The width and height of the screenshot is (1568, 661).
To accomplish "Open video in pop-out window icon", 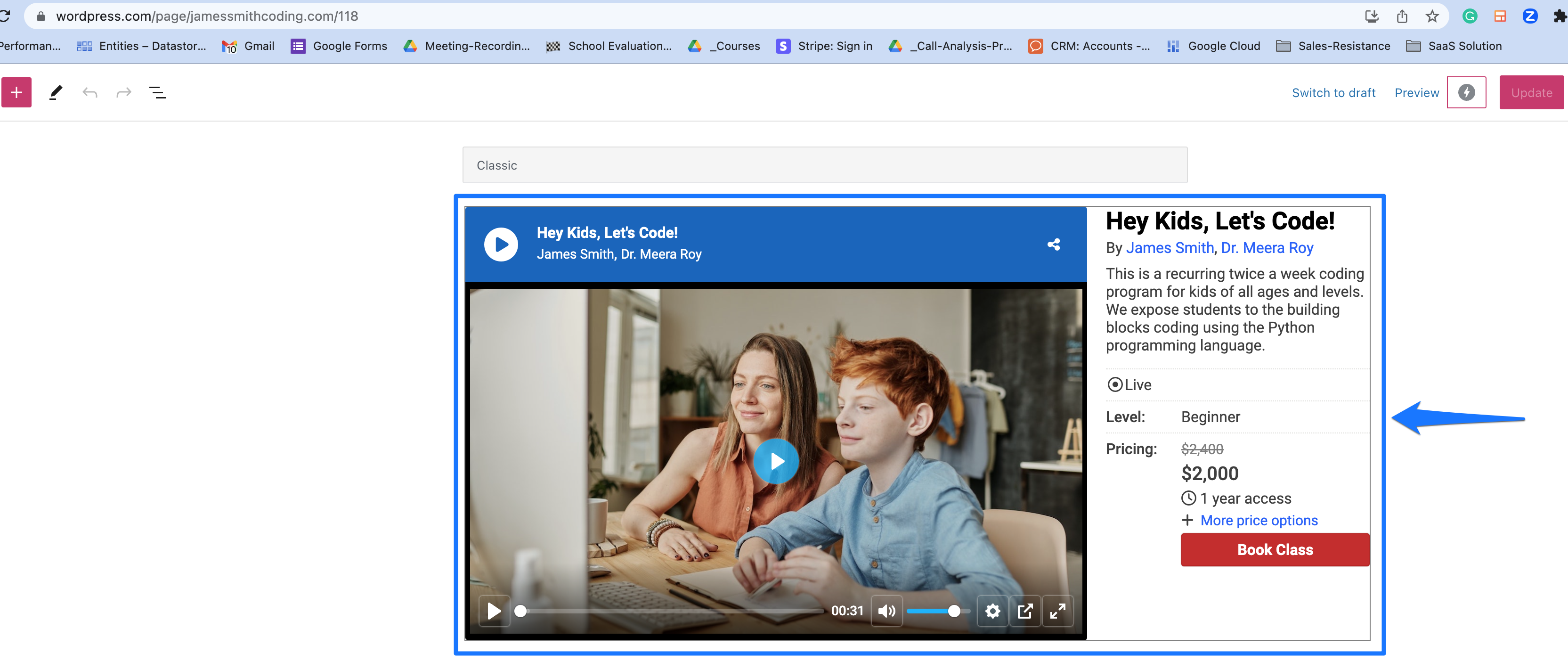I will (1025, 611).
